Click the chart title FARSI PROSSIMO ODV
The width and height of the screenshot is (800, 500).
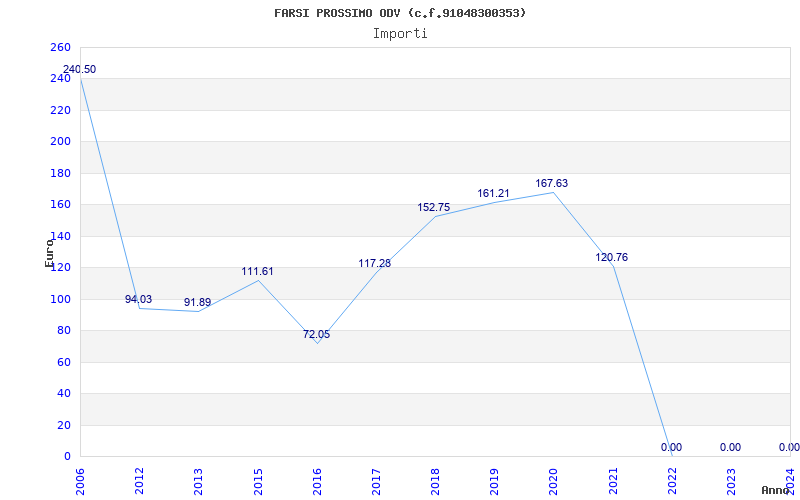click(x=400, y=13)
